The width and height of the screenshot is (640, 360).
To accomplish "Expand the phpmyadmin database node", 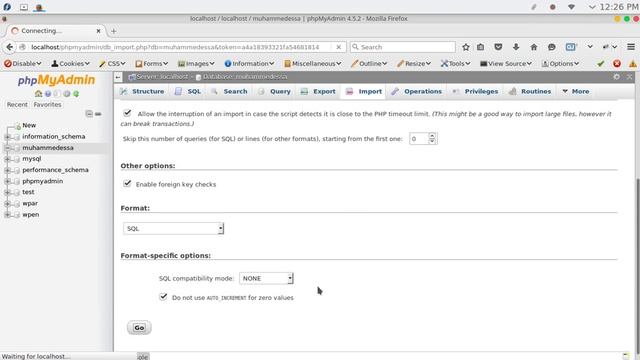I will coord(7,181).
